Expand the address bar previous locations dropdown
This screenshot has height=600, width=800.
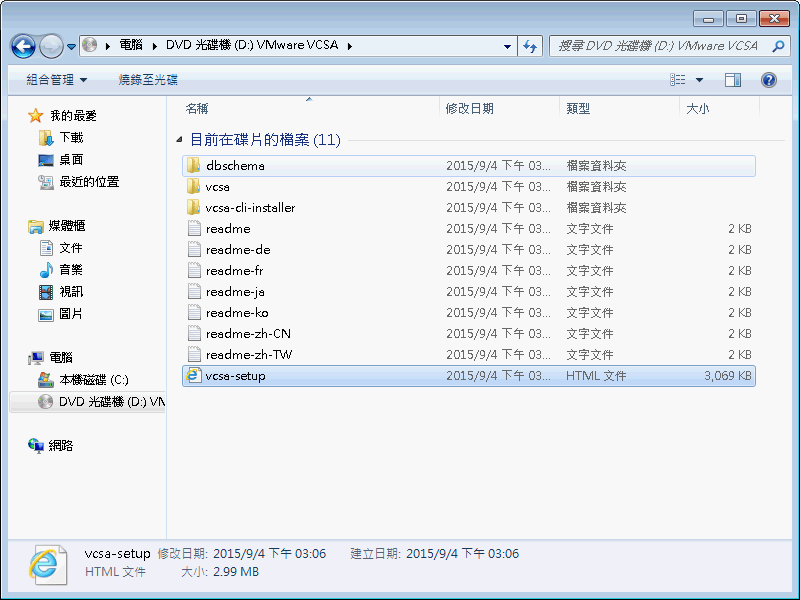(507, 46)
